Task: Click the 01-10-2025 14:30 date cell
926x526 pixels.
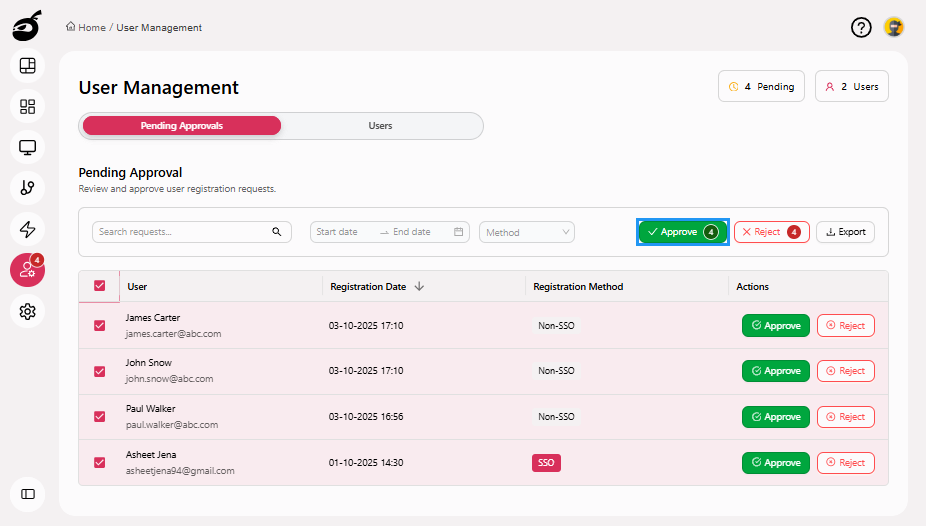Action: [x=366, y=463]
